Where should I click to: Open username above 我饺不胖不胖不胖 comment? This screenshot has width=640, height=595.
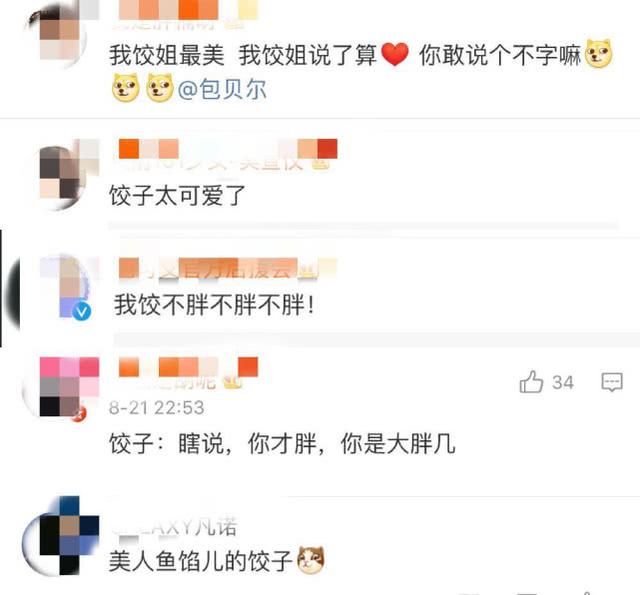point(218,269)
